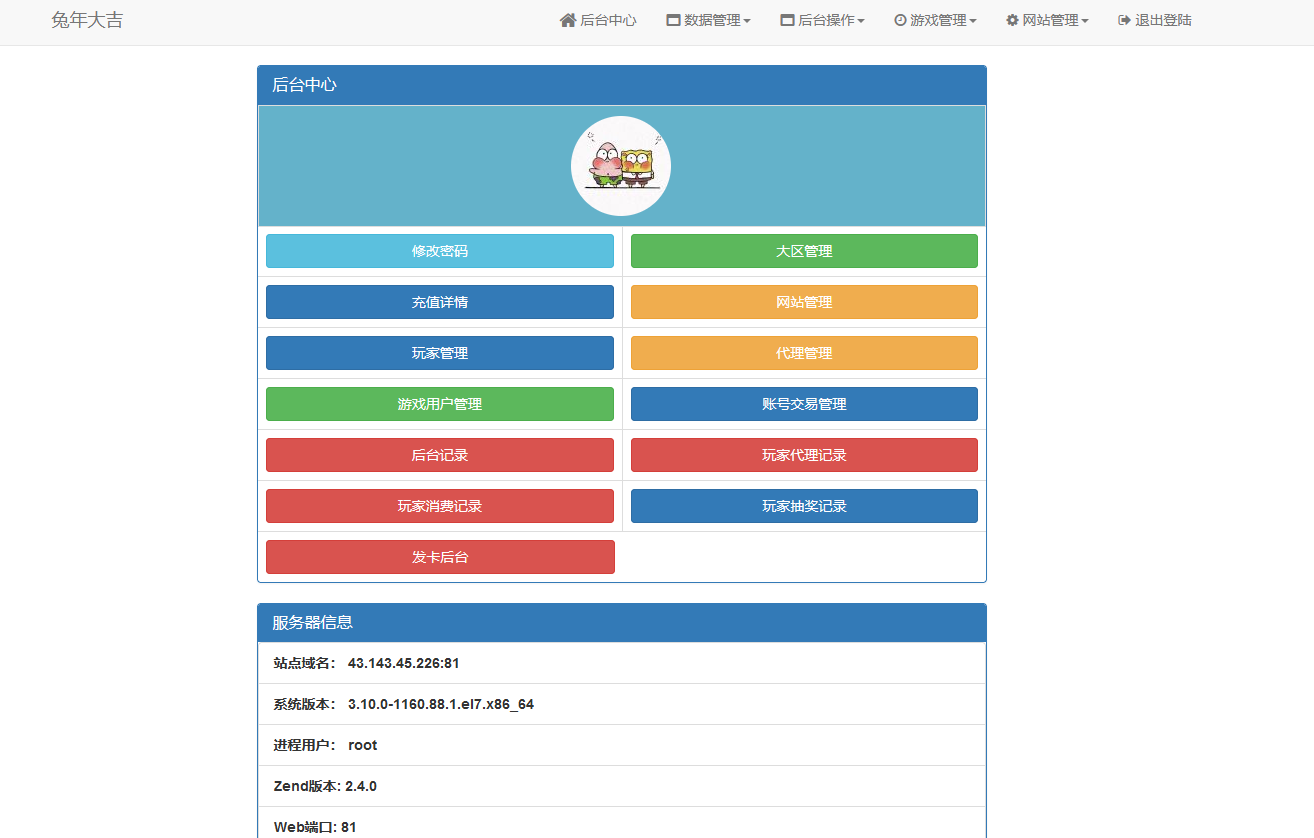Open 大区管理
The height and width of the screenshot is (838, 1314).
804,251
